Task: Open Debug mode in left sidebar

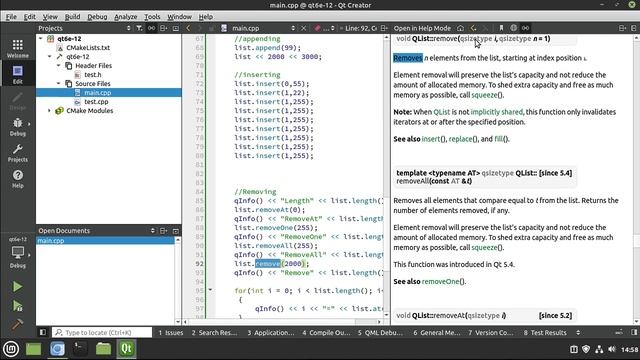Action: (x=18, y=127)
